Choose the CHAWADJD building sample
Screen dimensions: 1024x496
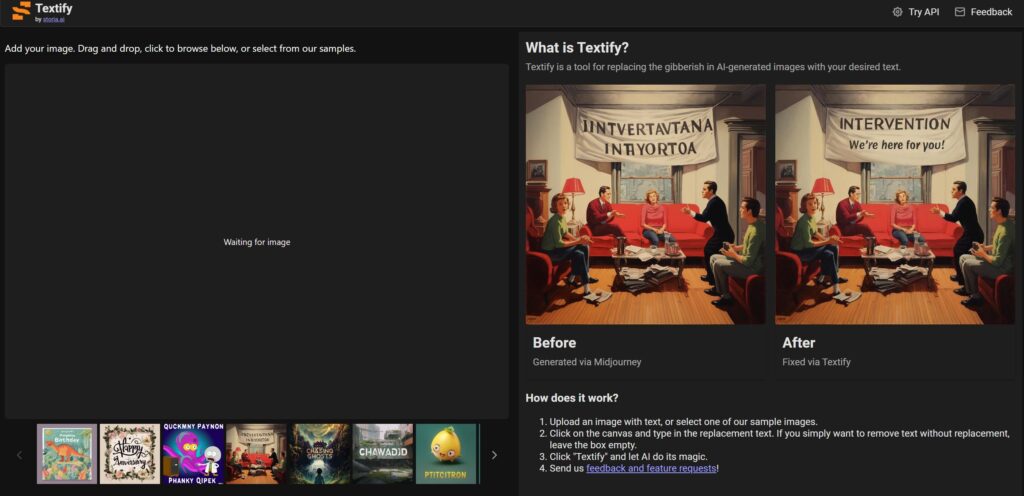(x=383, y=454)
